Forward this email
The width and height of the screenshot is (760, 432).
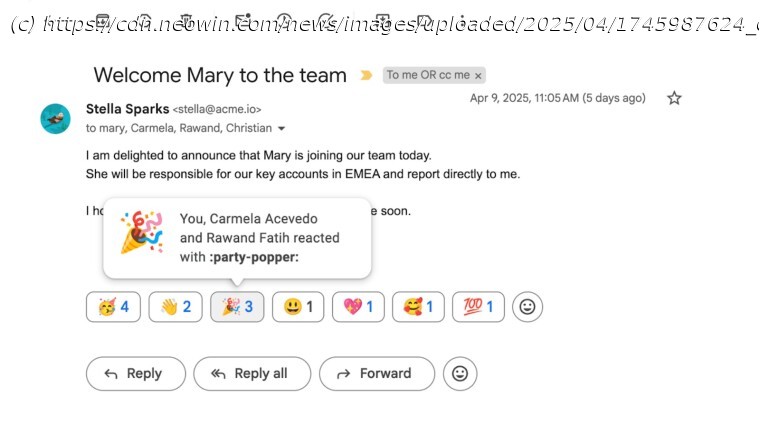pyautogui.click(x=376, y=373)
